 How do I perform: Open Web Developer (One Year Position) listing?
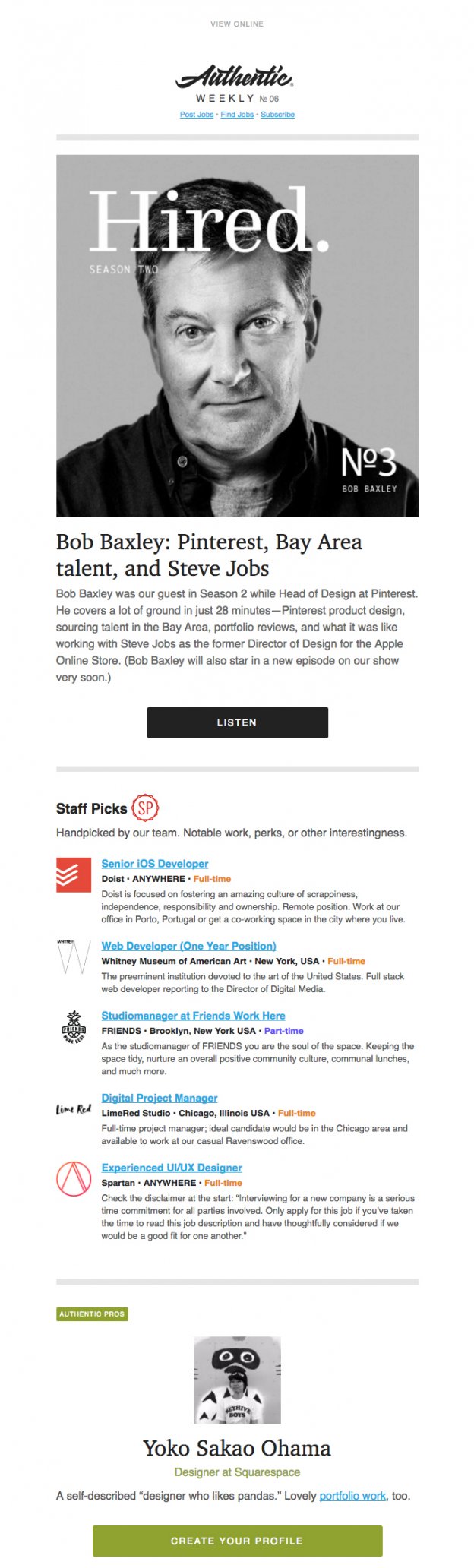[188, 946]
